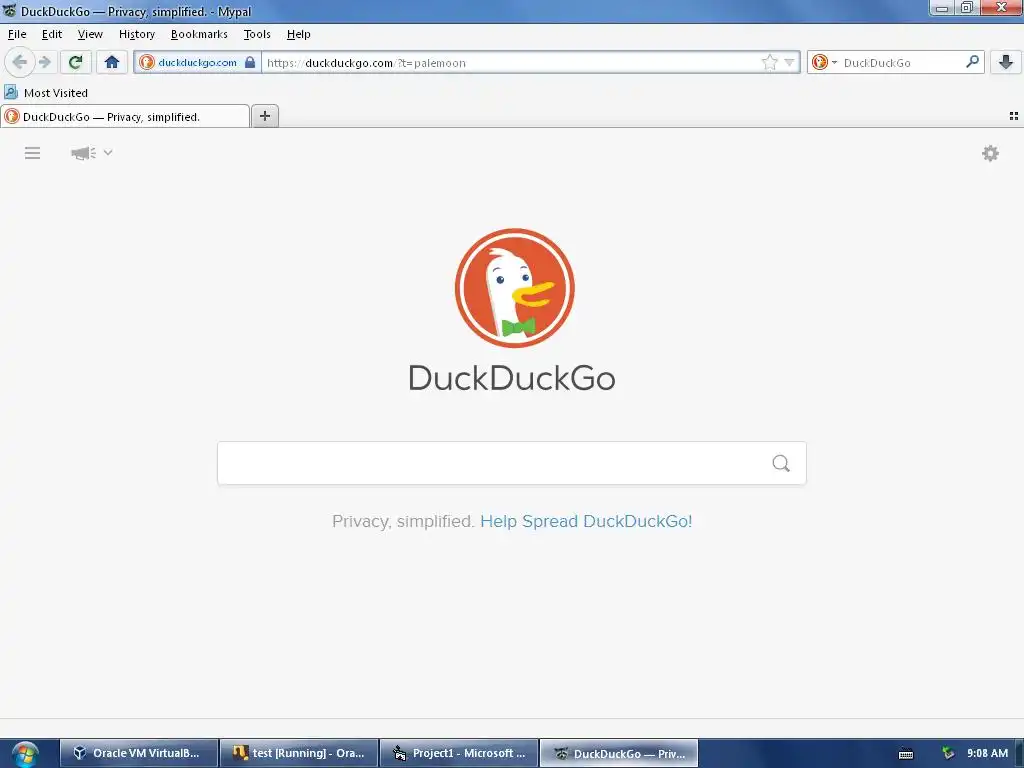Open the home page via house icon

(x=112, y=63)
